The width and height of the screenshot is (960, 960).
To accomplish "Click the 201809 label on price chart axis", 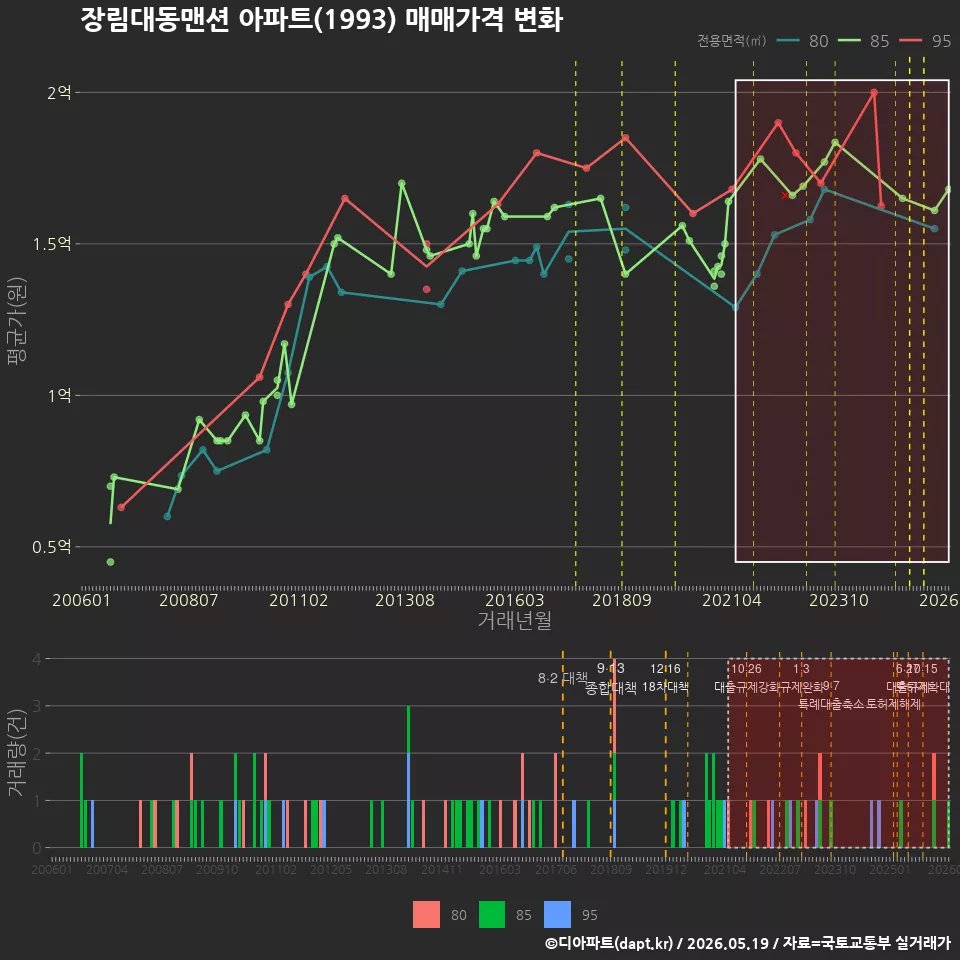I will click(x=621, y=600).
